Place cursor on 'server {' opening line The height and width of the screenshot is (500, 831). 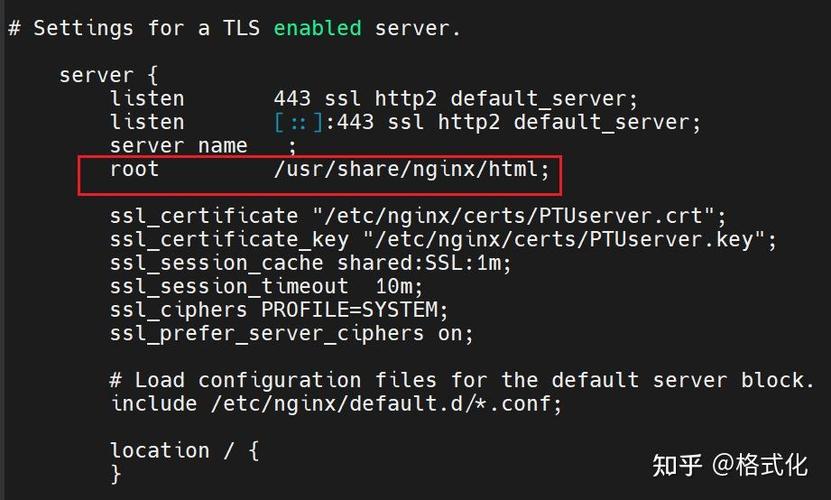tap(109, 75)
